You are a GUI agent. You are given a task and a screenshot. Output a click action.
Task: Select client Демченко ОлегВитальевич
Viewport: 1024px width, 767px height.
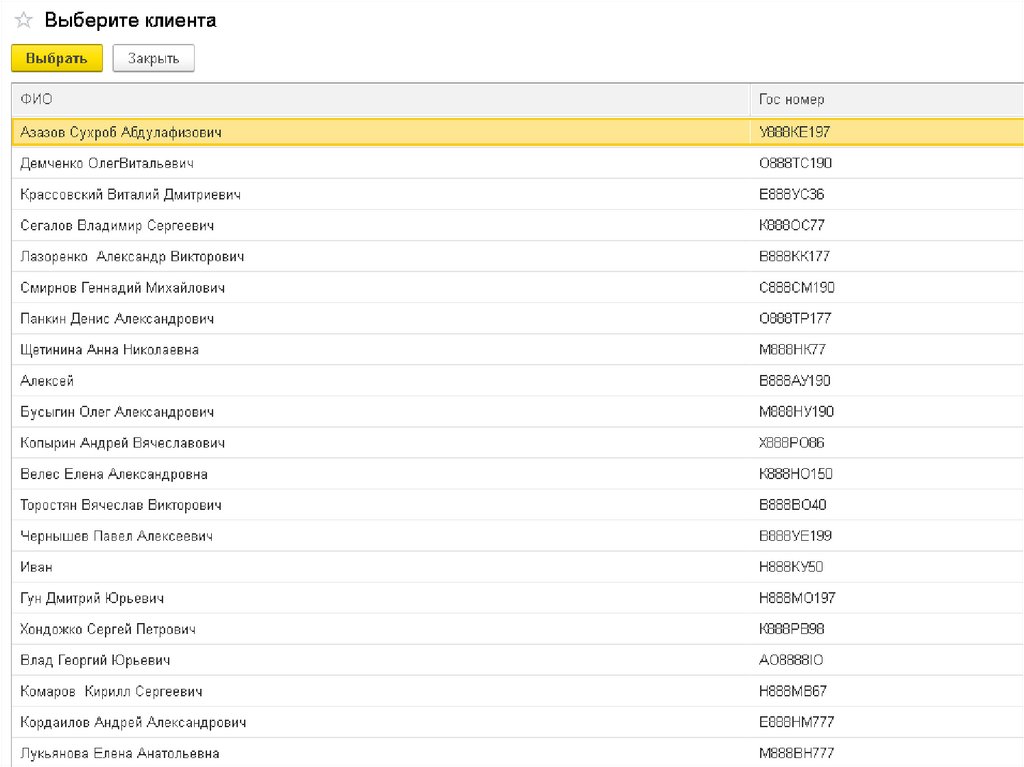107,163
